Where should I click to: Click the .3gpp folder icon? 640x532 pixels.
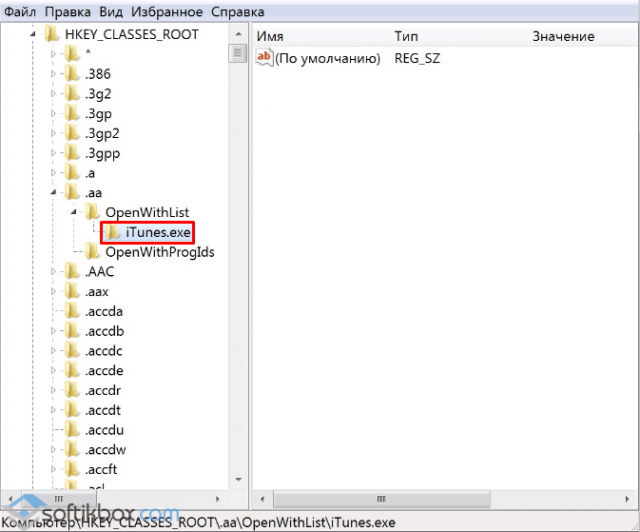(72, 153)
